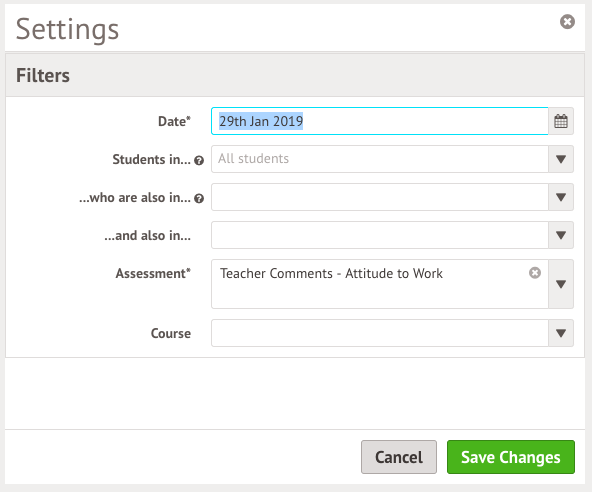Click help icon beside 'Students in...'
Viewport: 592px width, 492px height.
pyautogui.click(x=199, y=160)
